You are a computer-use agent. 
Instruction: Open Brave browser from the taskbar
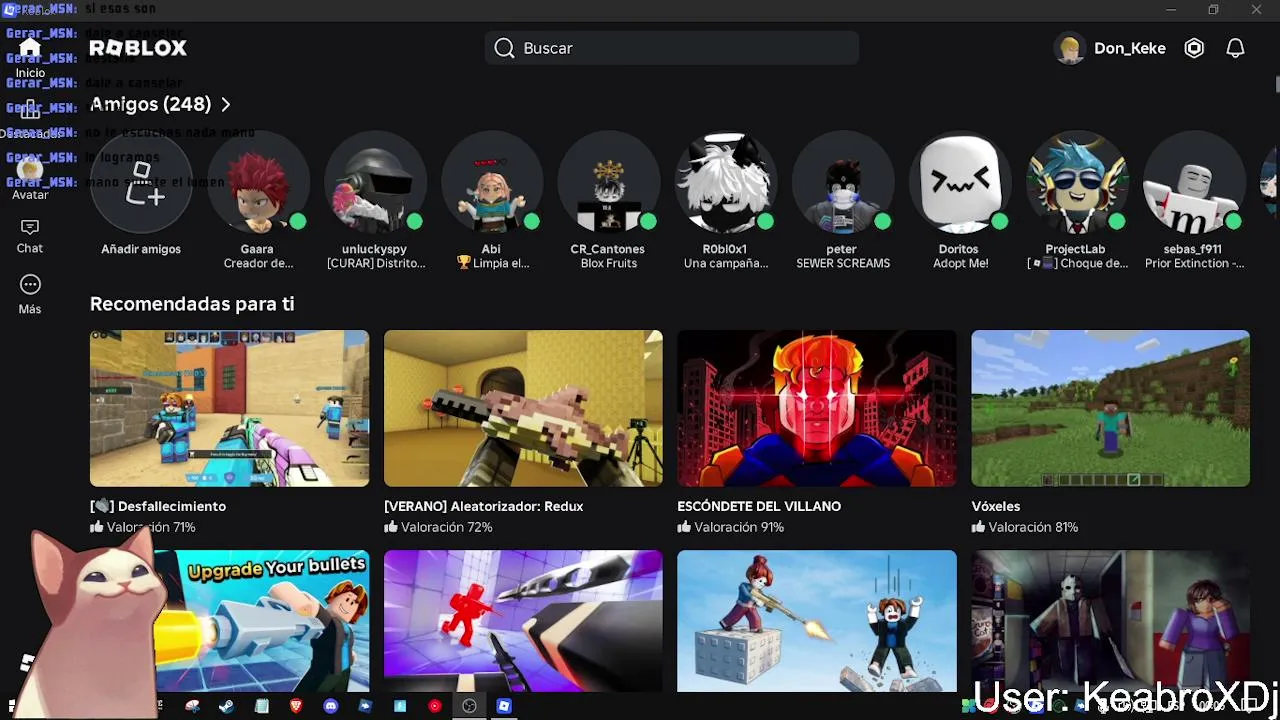click(x=296, y=706)
